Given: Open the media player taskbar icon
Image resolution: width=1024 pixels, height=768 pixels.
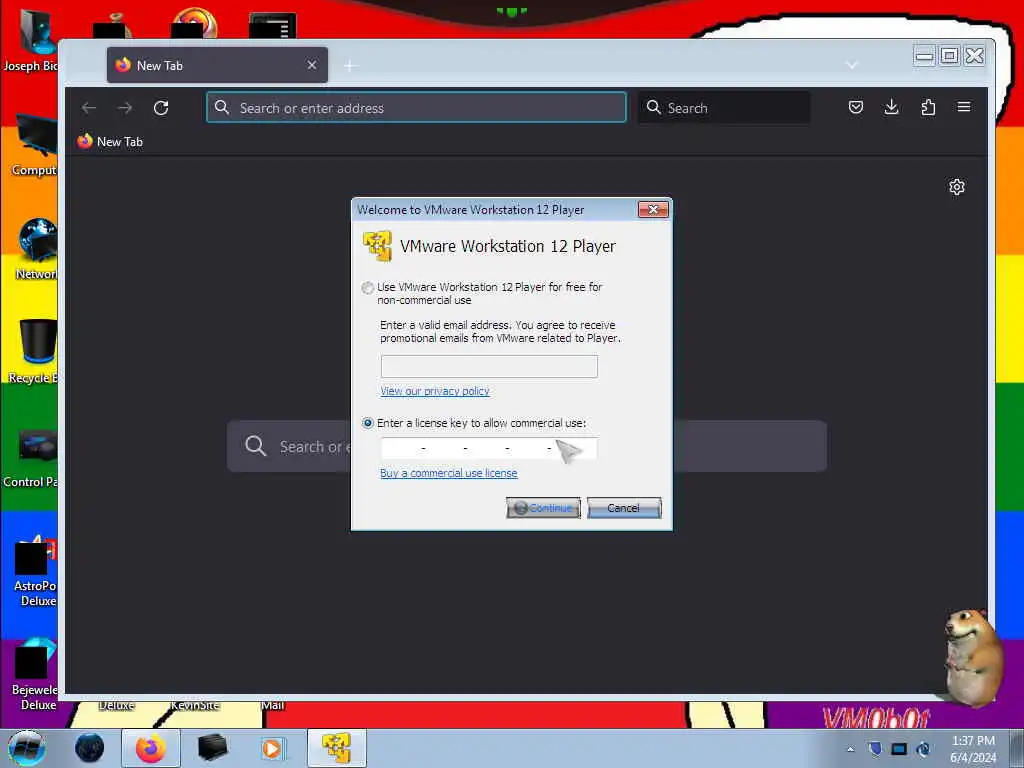Looking at the screenshot, I should pos(272,748).
